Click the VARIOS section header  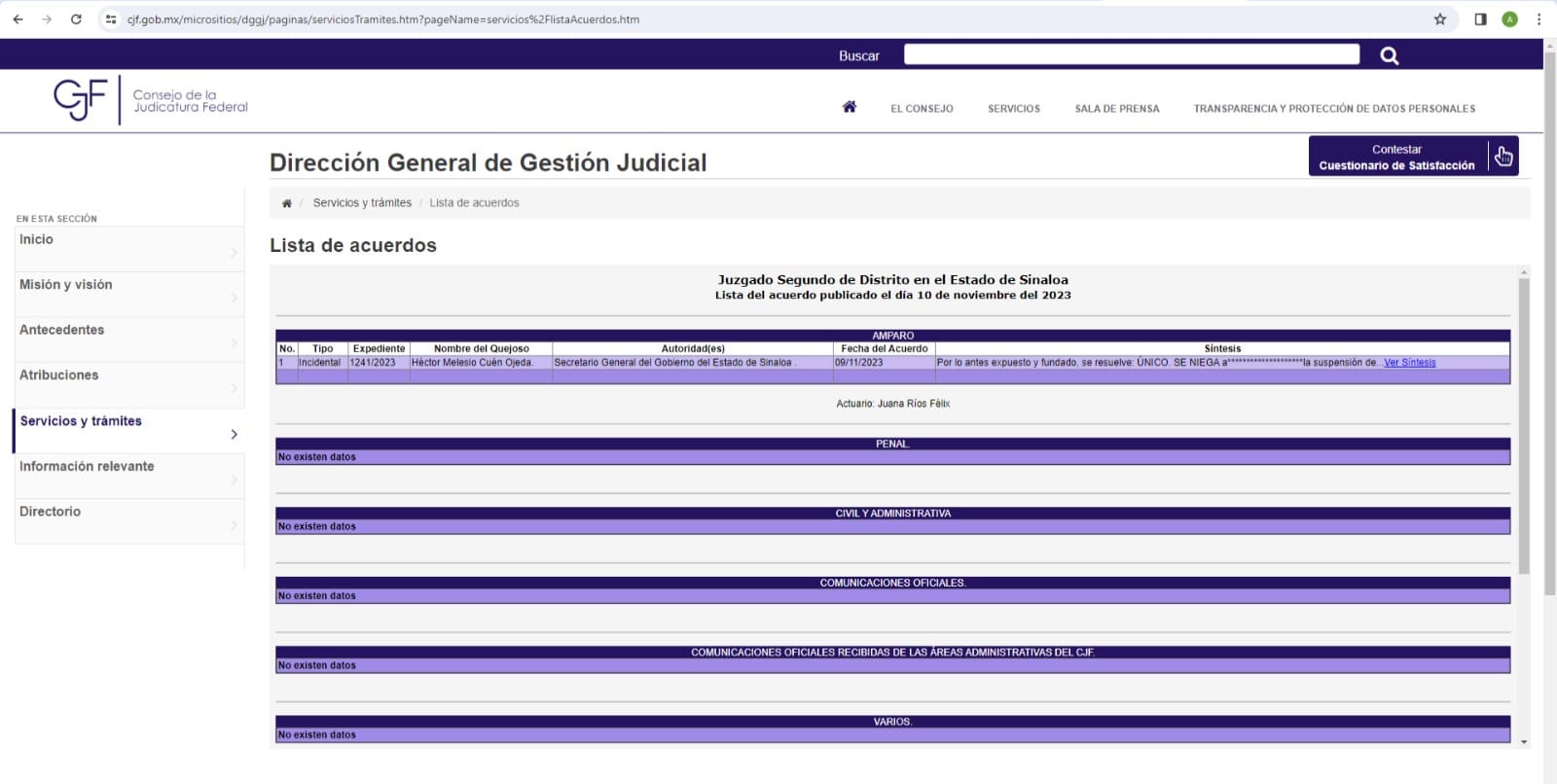click(x=892, y=722)
